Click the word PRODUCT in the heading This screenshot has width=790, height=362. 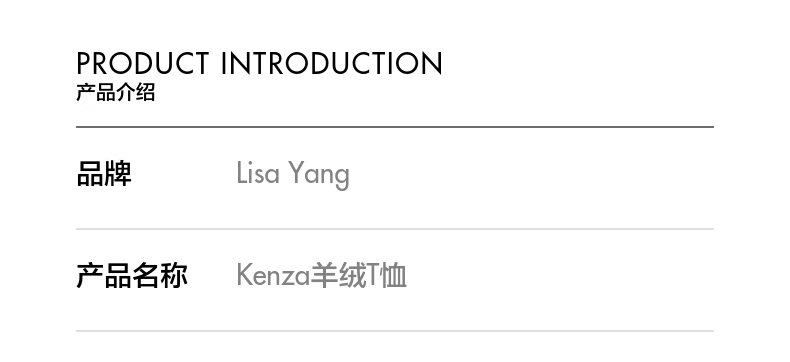click(143, 63)
